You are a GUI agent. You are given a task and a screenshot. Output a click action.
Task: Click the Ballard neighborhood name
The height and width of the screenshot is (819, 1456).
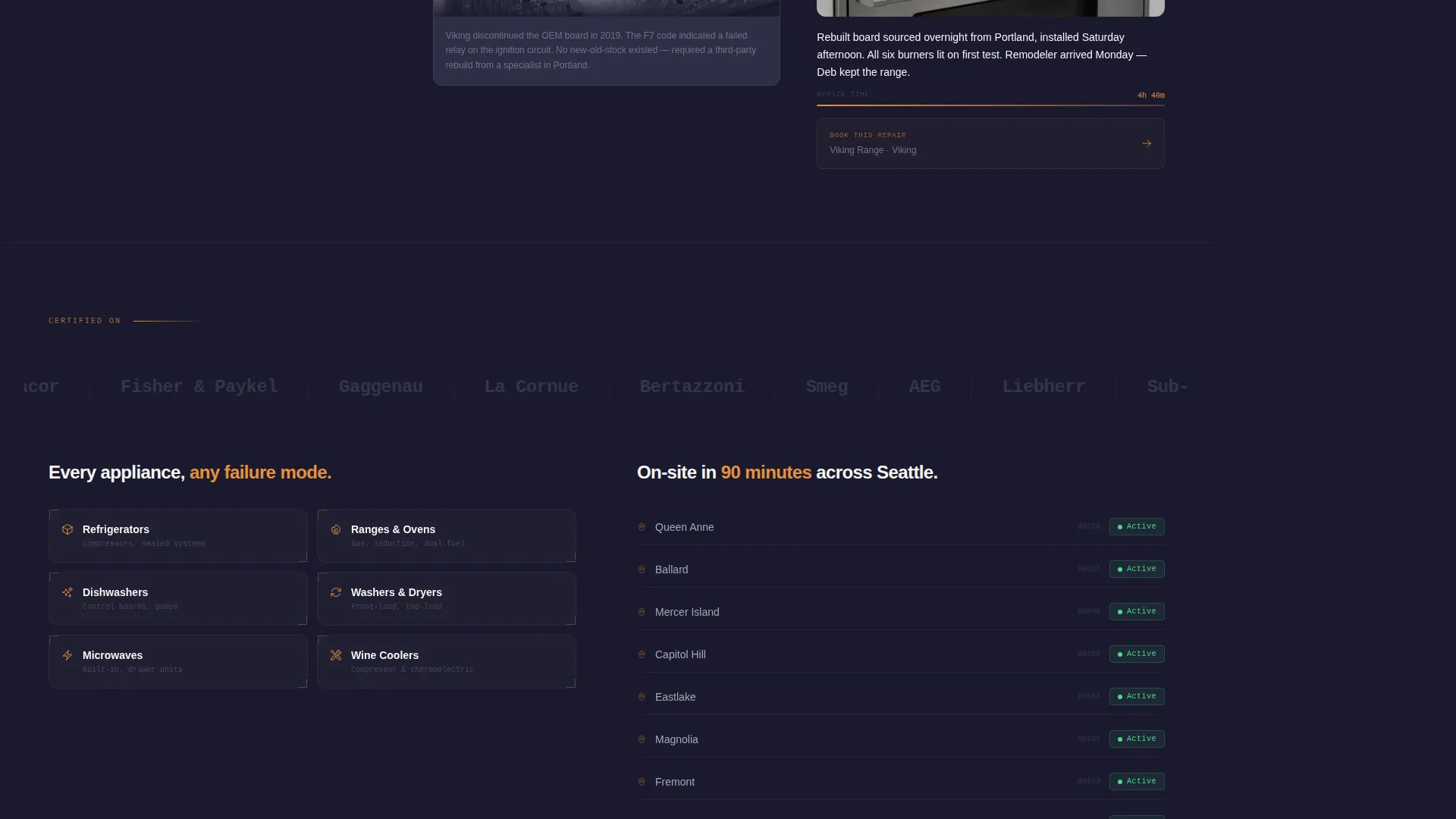tap(671, 570)
